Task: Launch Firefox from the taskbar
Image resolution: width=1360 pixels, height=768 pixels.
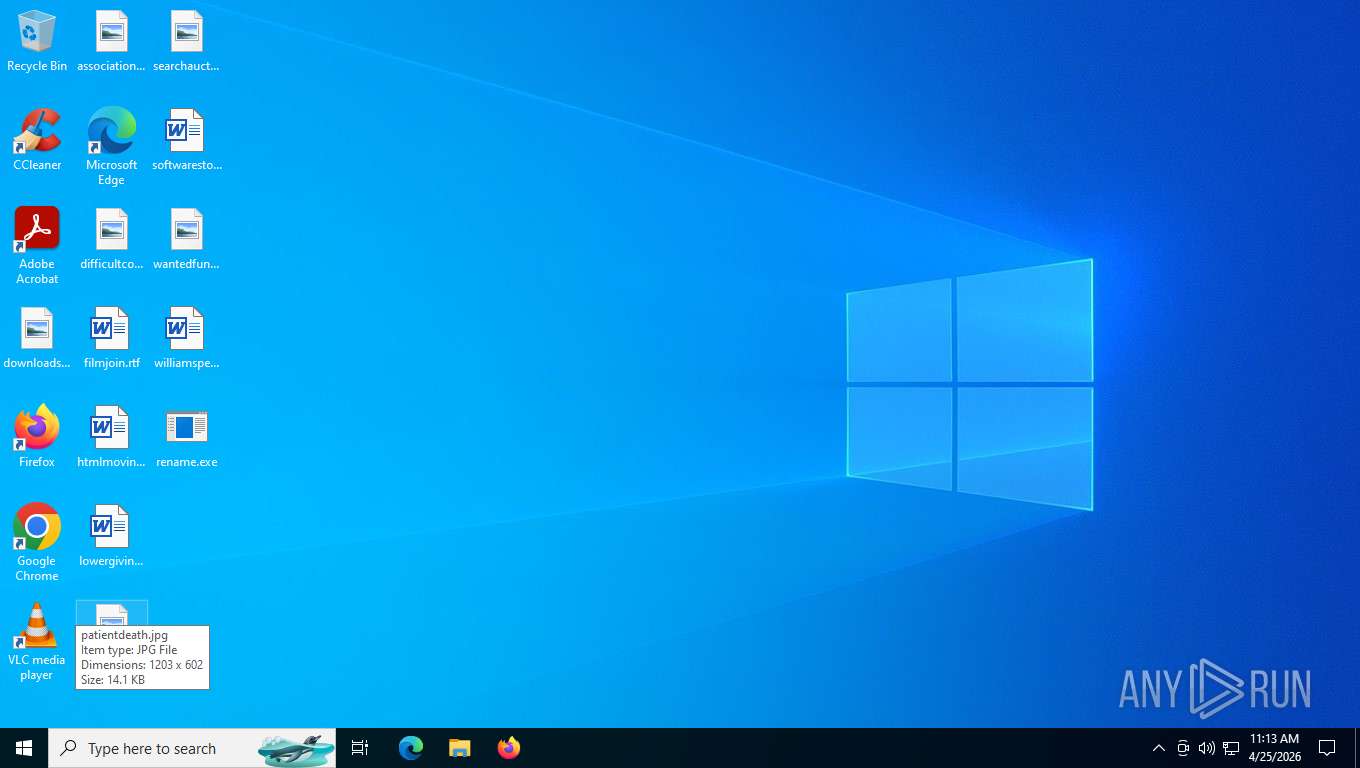Action: (x=508, y=748)
